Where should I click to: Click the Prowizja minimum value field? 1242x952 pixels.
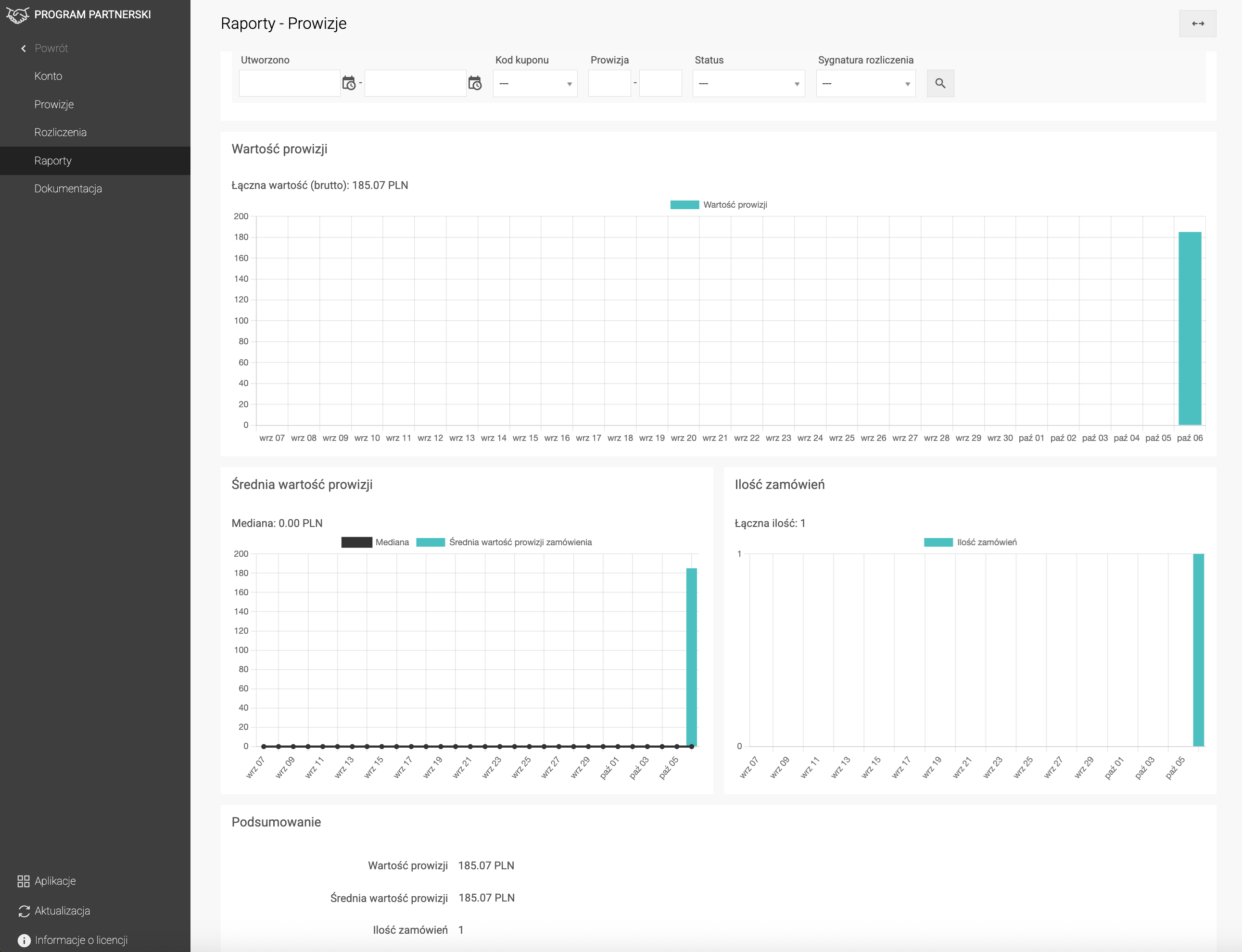(609, 83)
